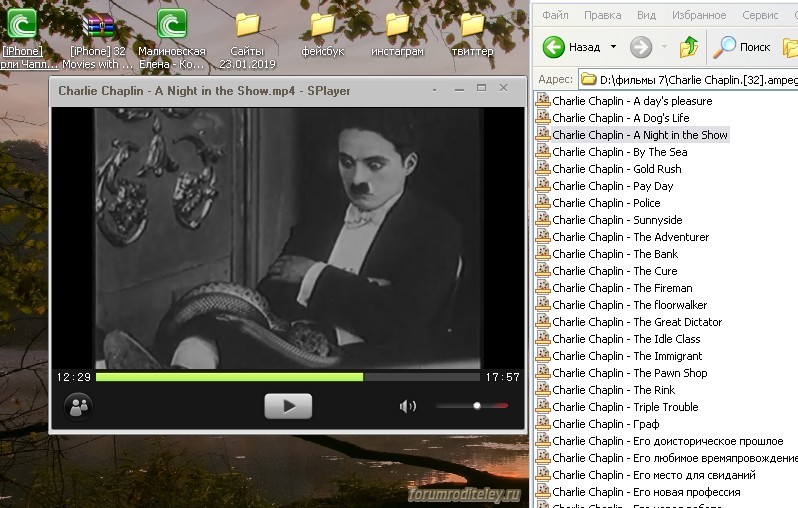Open the Избранное menu
This screenshot has width=798, height=508.
[699, 15]
